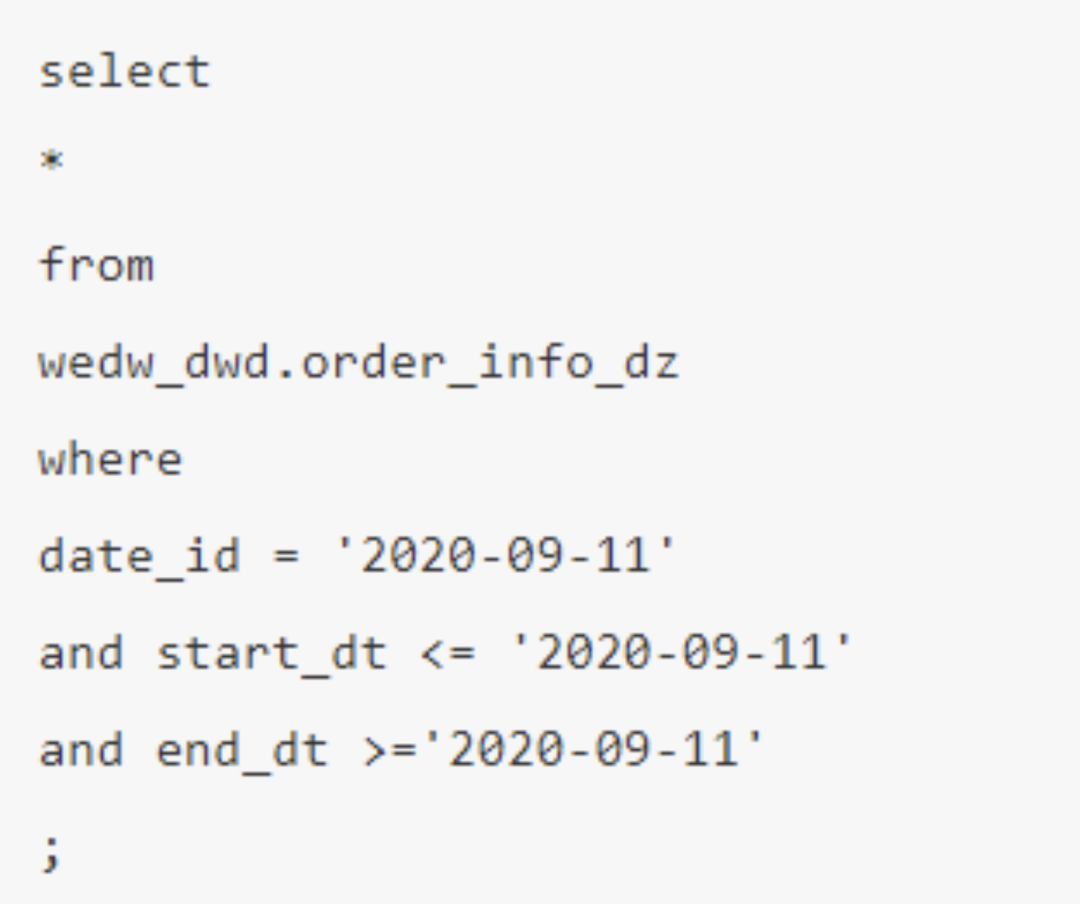This screenshot has width=1080, height=904.
Task: Click the "date_id" column name
Action: pyautogui.click(x=140, y=555)
